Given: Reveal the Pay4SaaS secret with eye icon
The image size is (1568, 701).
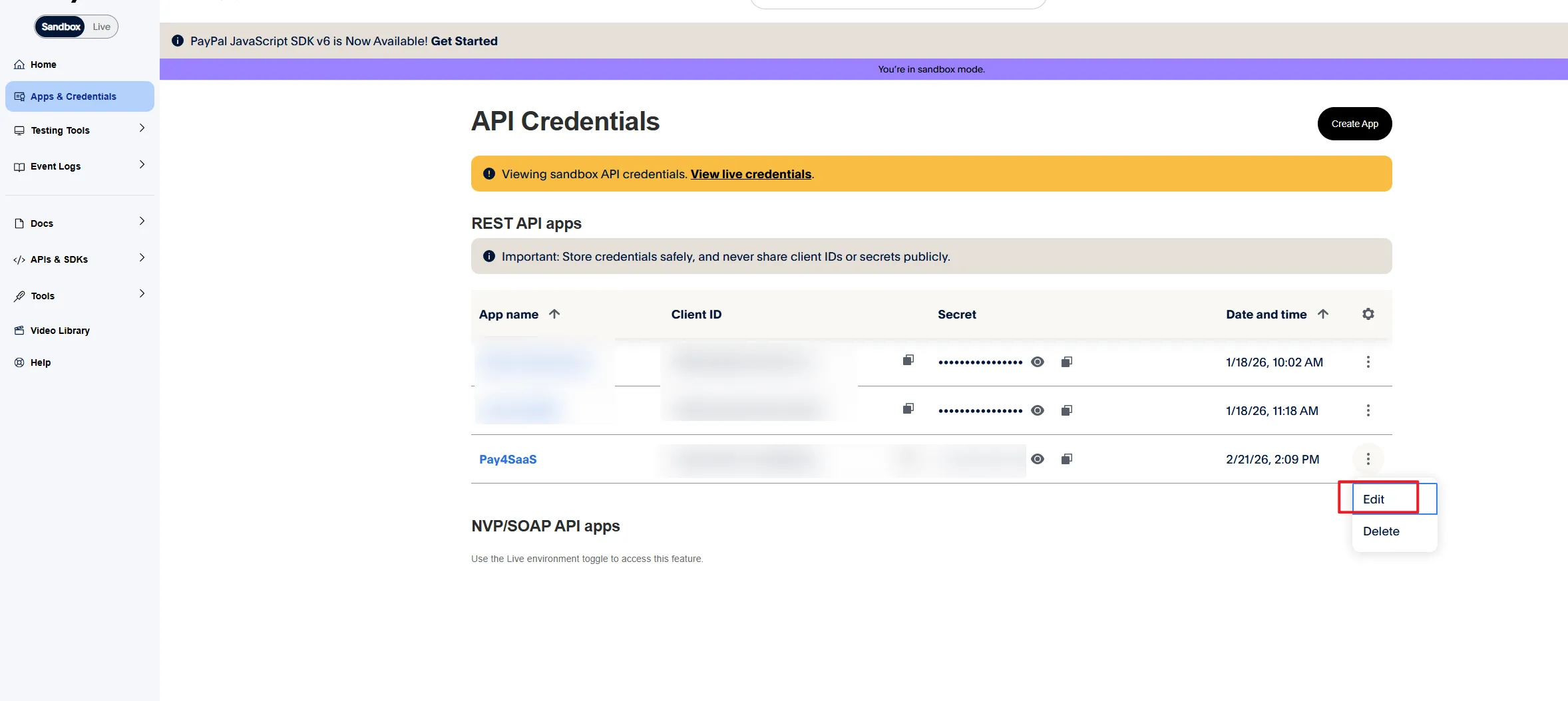Looking at the screenshot, I should [x=1037, y=459].
